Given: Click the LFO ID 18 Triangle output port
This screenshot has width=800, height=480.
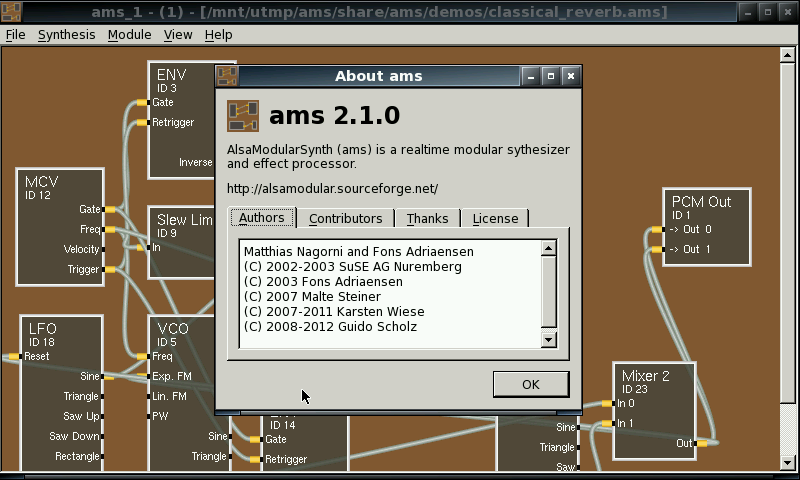Looking at the screenshot, I should point(103,396).
